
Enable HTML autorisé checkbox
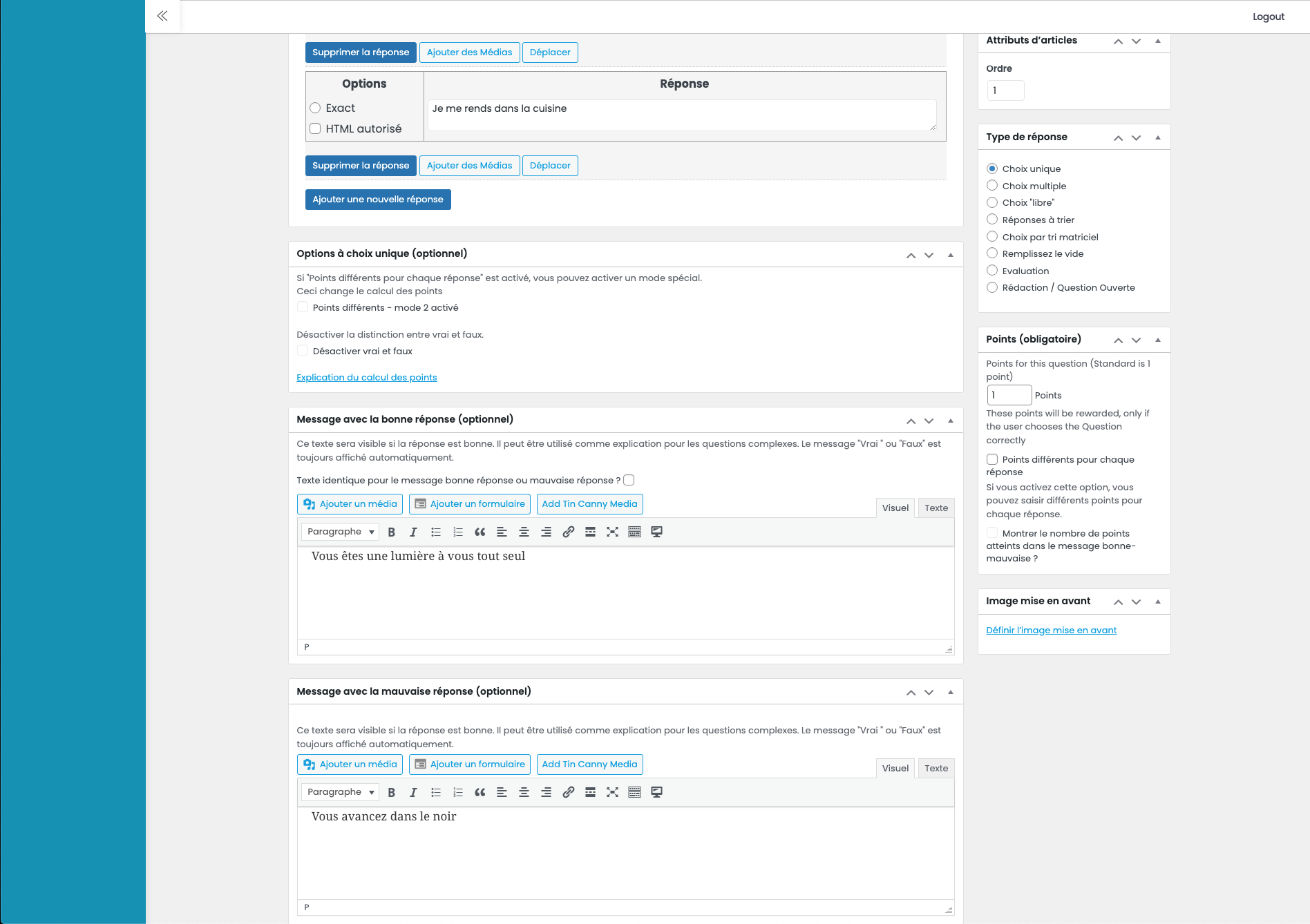click(x=315, y=128)
